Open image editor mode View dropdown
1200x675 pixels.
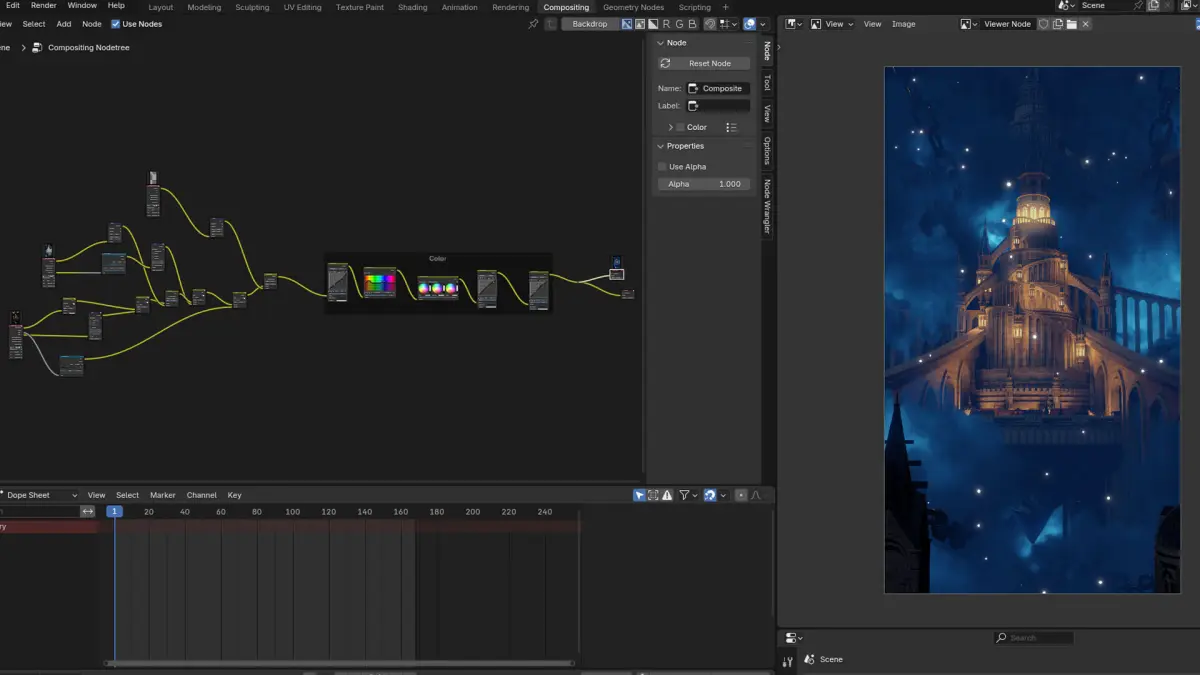coord(833,24)
